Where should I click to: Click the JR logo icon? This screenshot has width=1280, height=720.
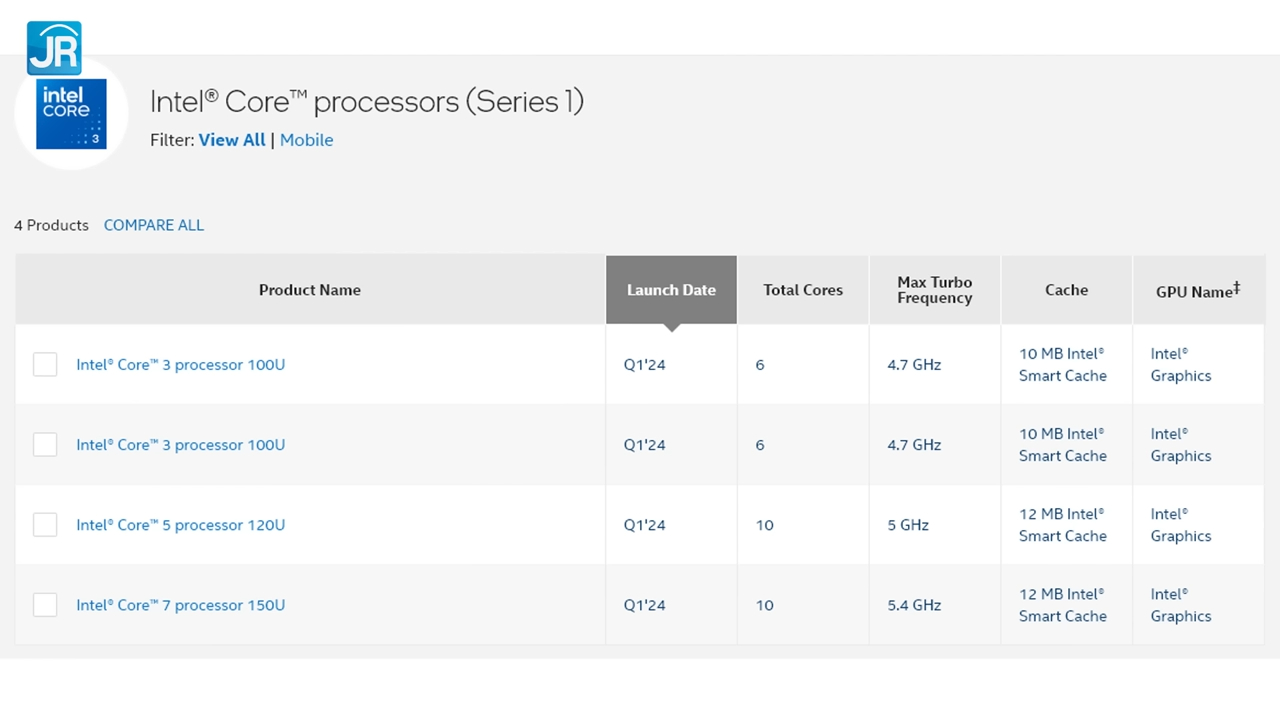pyautogui.click(x=54, y=46)
